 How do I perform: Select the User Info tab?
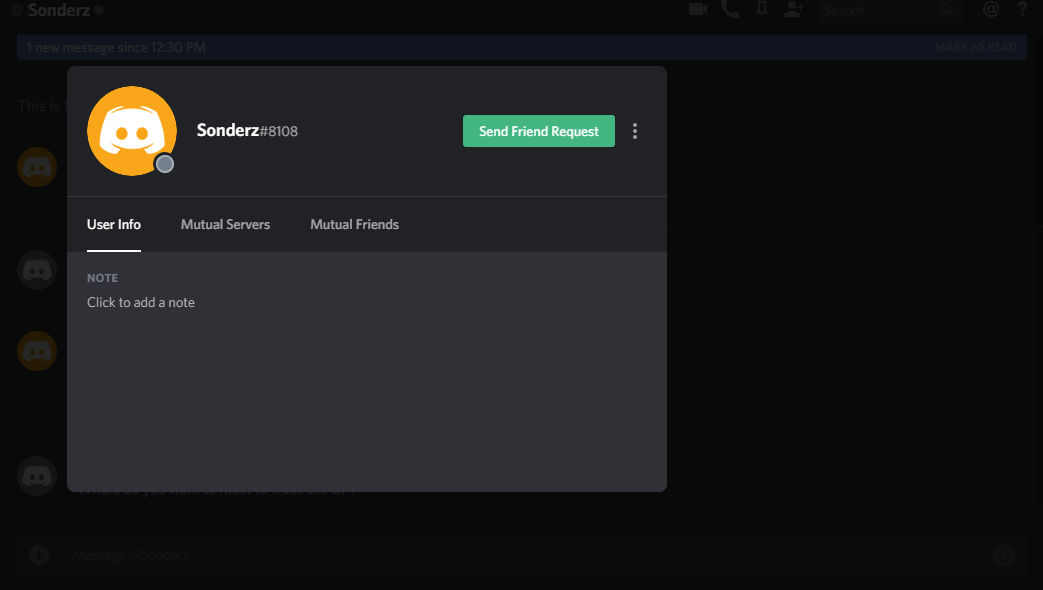tap(114, 224)
